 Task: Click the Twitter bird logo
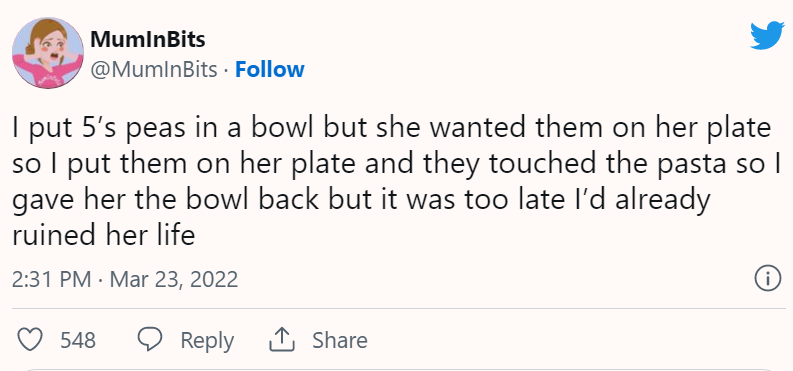pos(767,35)
